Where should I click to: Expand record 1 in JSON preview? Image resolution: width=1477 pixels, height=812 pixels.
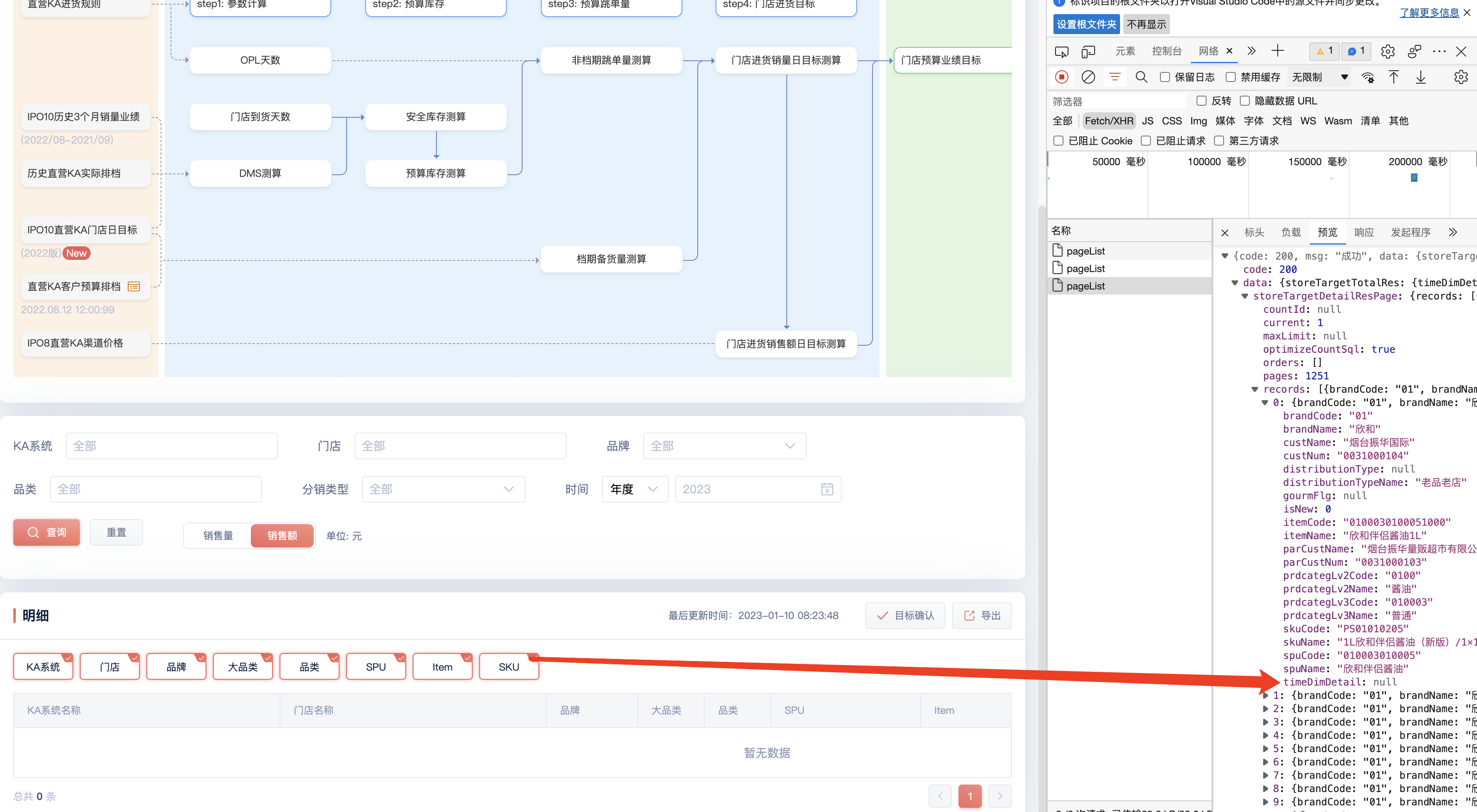1265,696
